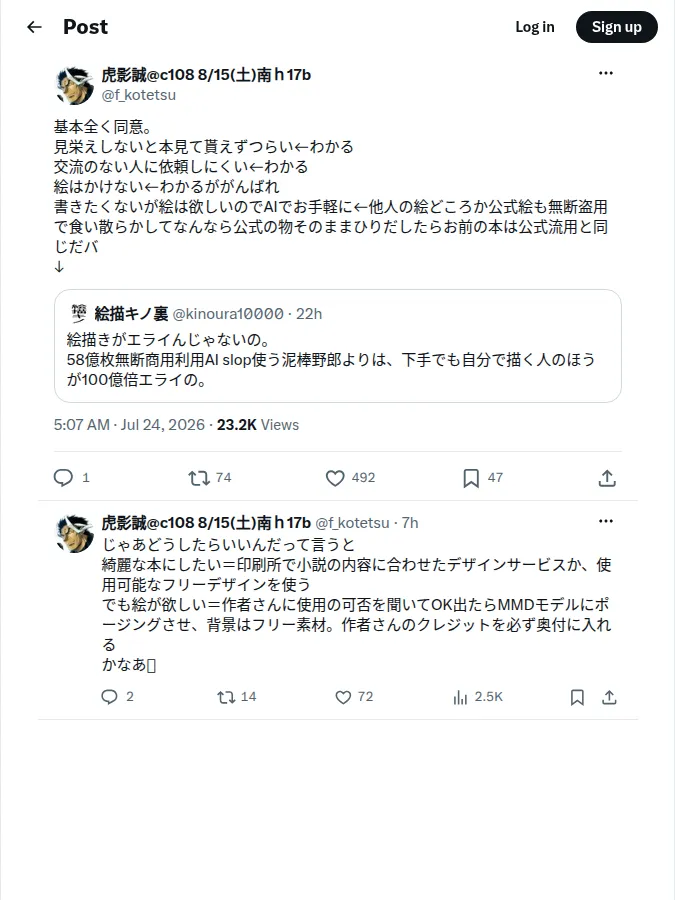The width and height of the screenshot is (675, 900).
Task: Reply to the second post with 2 replies
Action: tap(109, 697)
